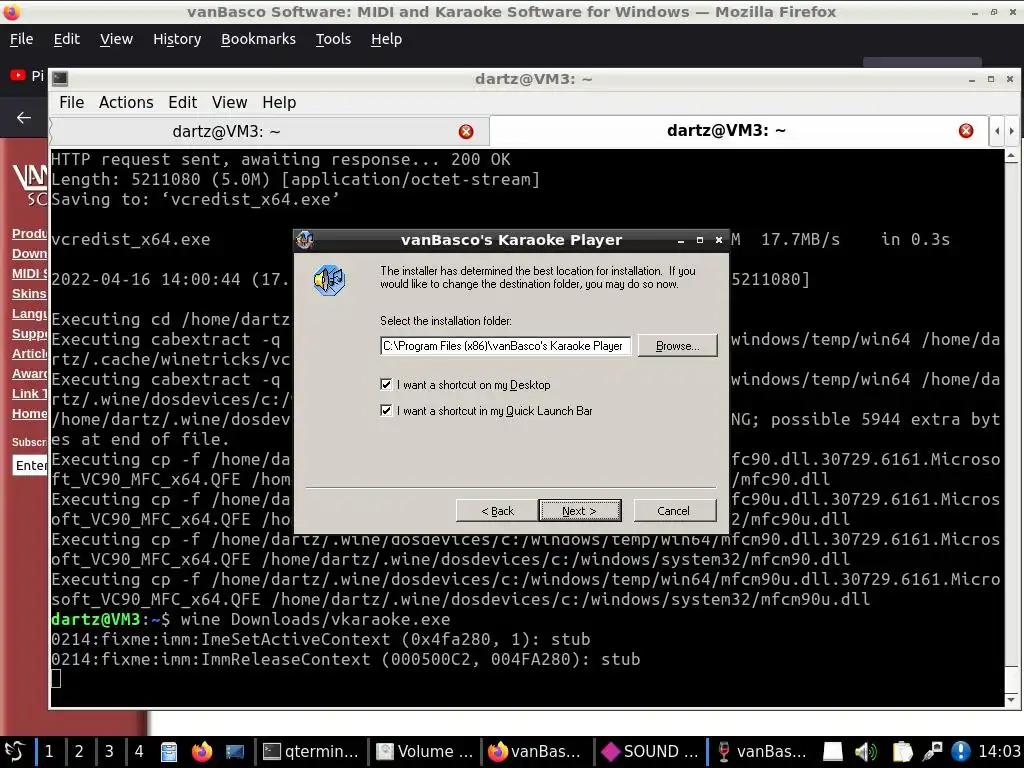Activate the SOUND taskbar entry
This screenshot has width=1024, height=768.
pos(650,752)
